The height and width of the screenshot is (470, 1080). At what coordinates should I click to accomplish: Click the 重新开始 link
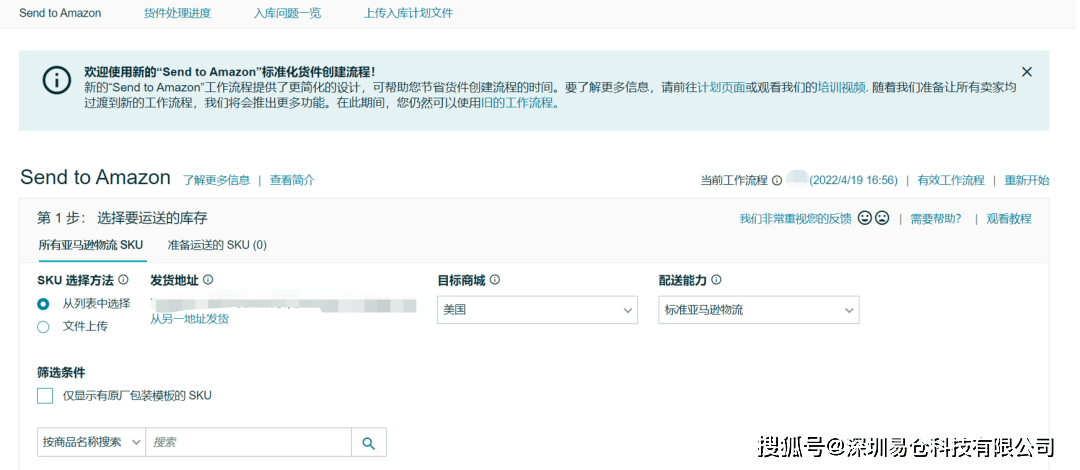(x=1027, y=181)
